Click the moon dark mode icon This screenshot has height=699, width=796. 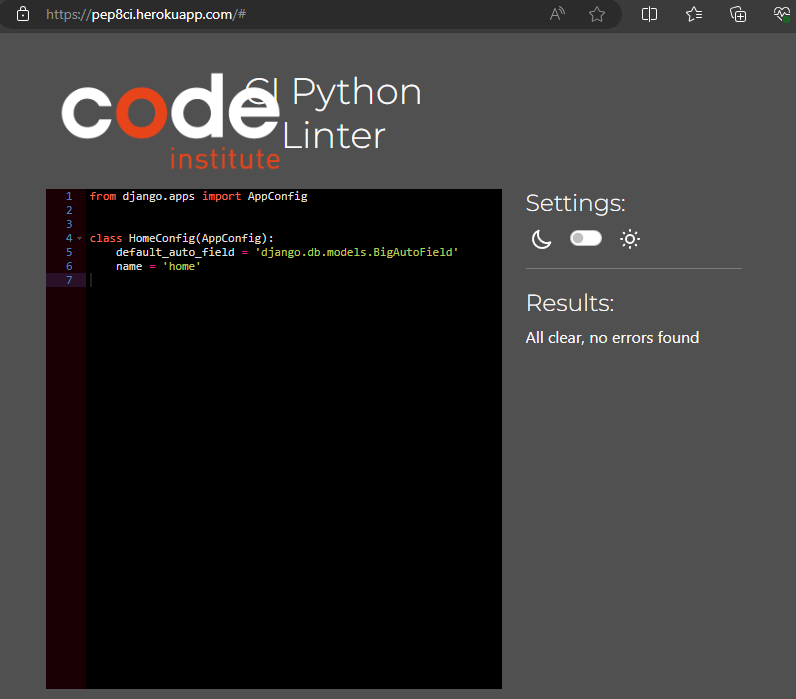tap(541, 239)
